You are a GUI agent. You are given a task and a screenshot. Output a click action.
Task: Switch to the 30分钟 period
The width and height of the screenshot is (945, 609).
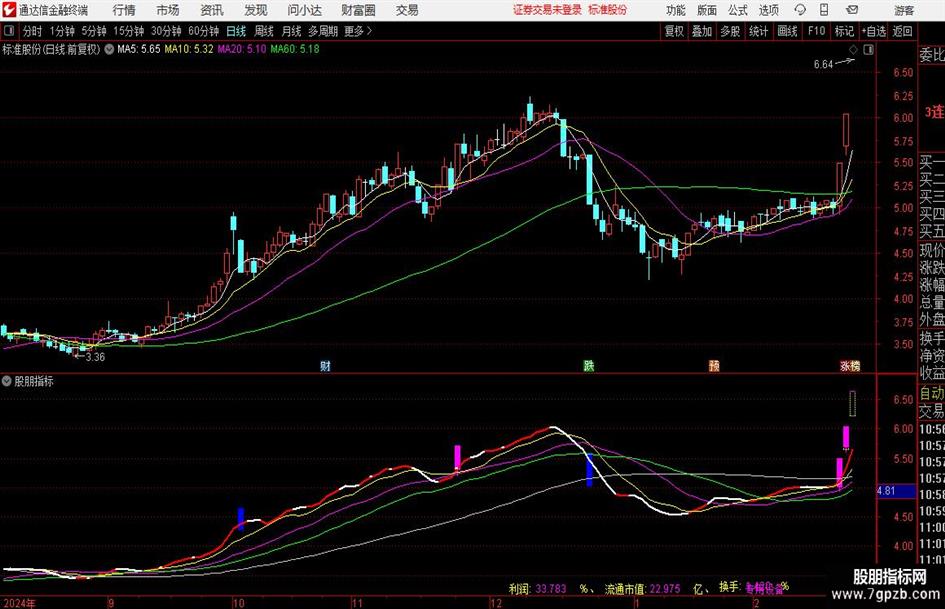click(166, 31)
